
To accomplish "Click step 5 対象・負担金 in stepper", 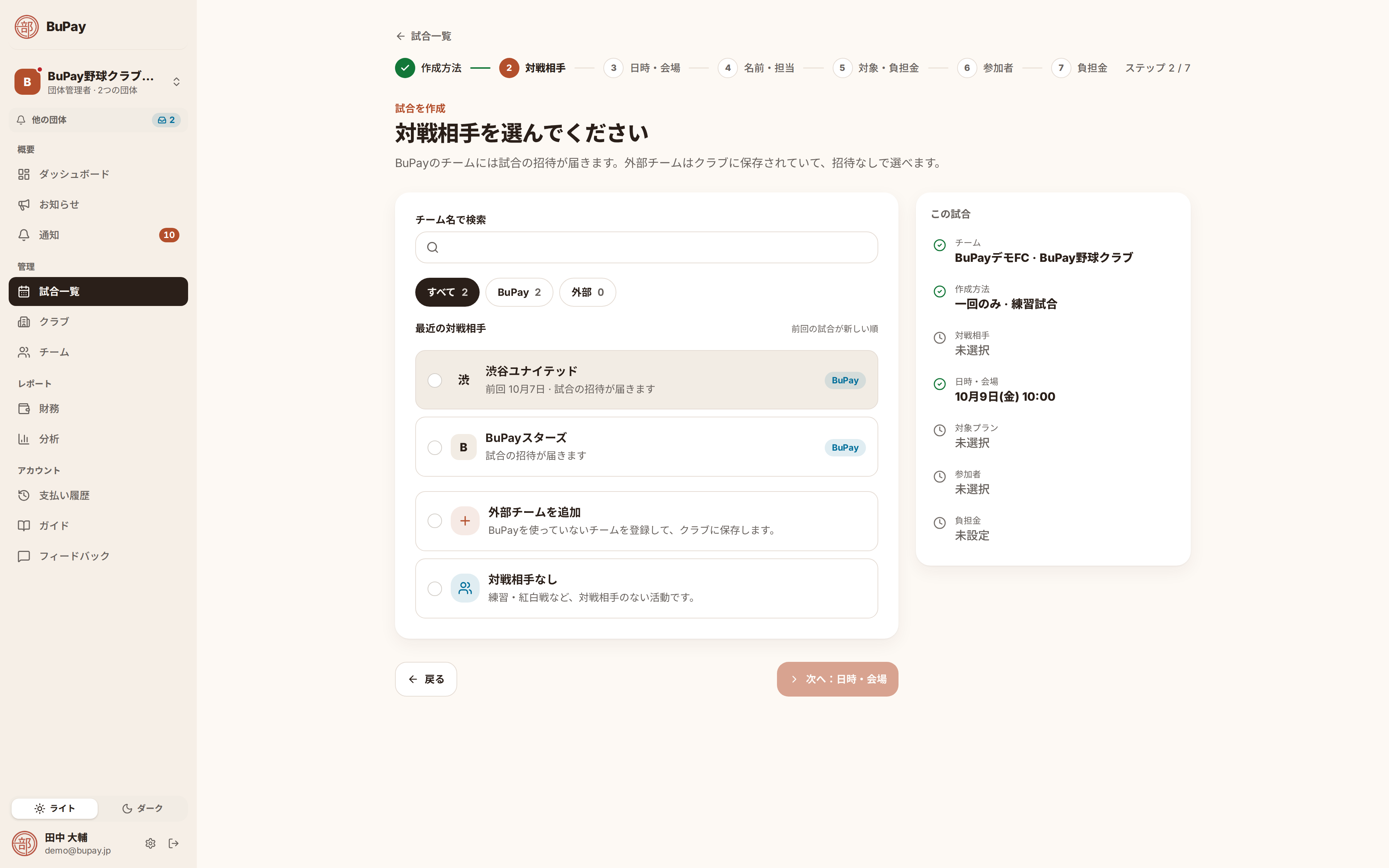I will pyautogui.click(x=876, y=68).
